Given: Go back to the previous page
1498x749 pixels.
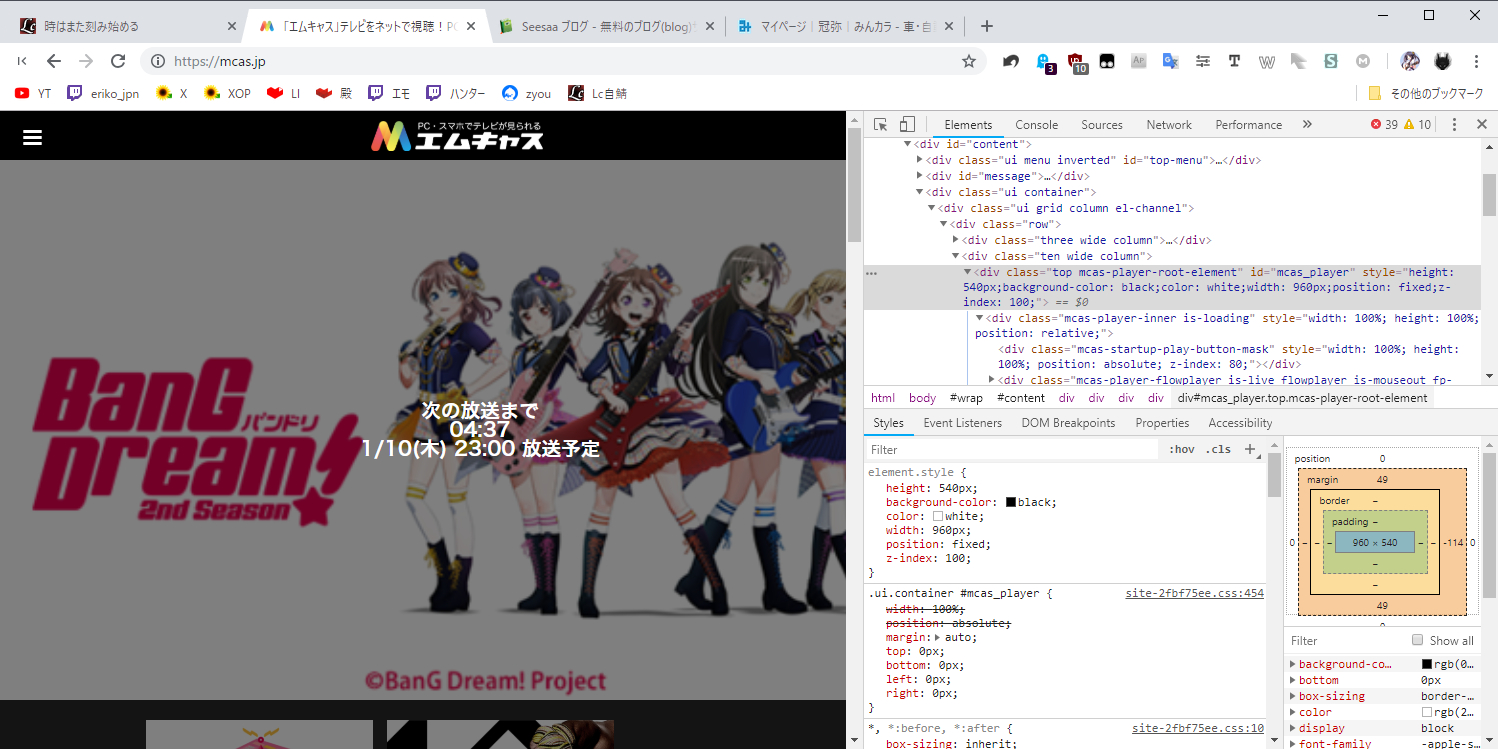Looking at the screenshot, I should pos(54,61).
